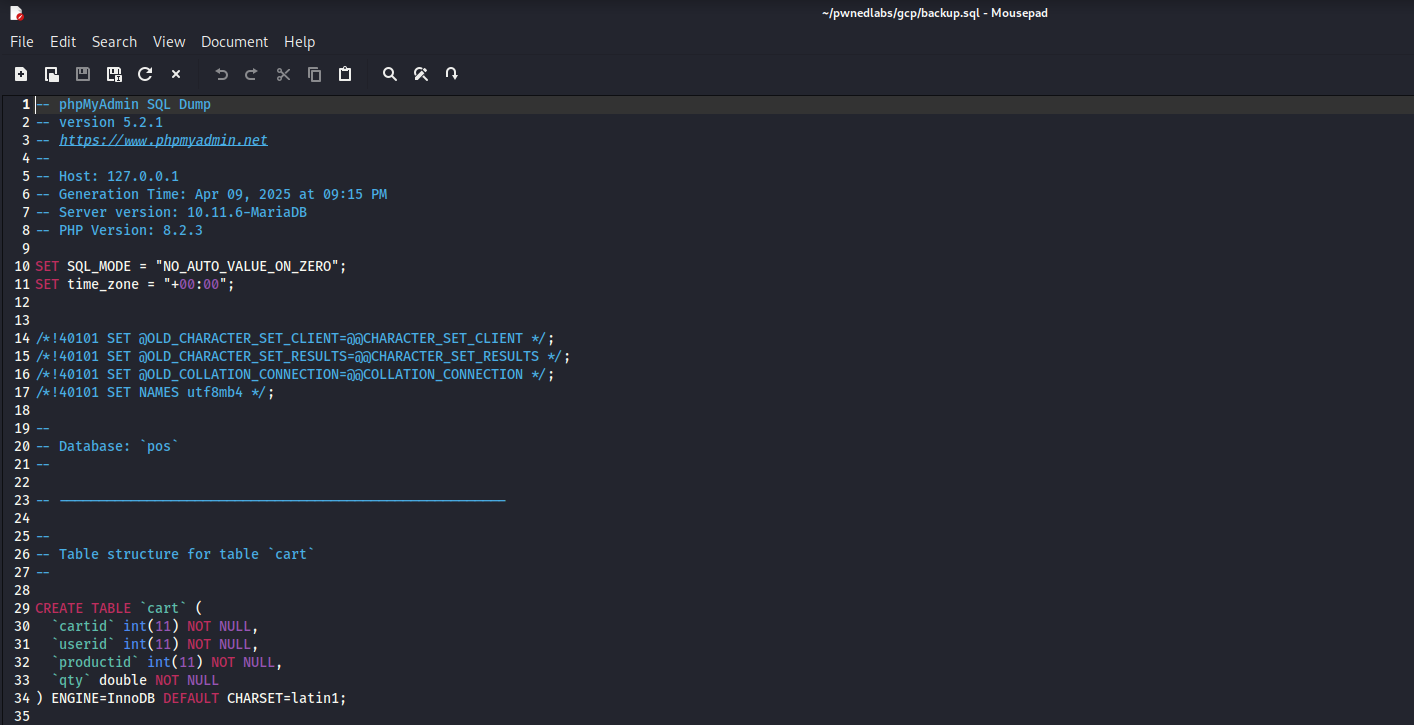This screenshot has width=1414, height=725.
Task: Click 'Table structure for table `cart`' text
Action: coord(187,554)
